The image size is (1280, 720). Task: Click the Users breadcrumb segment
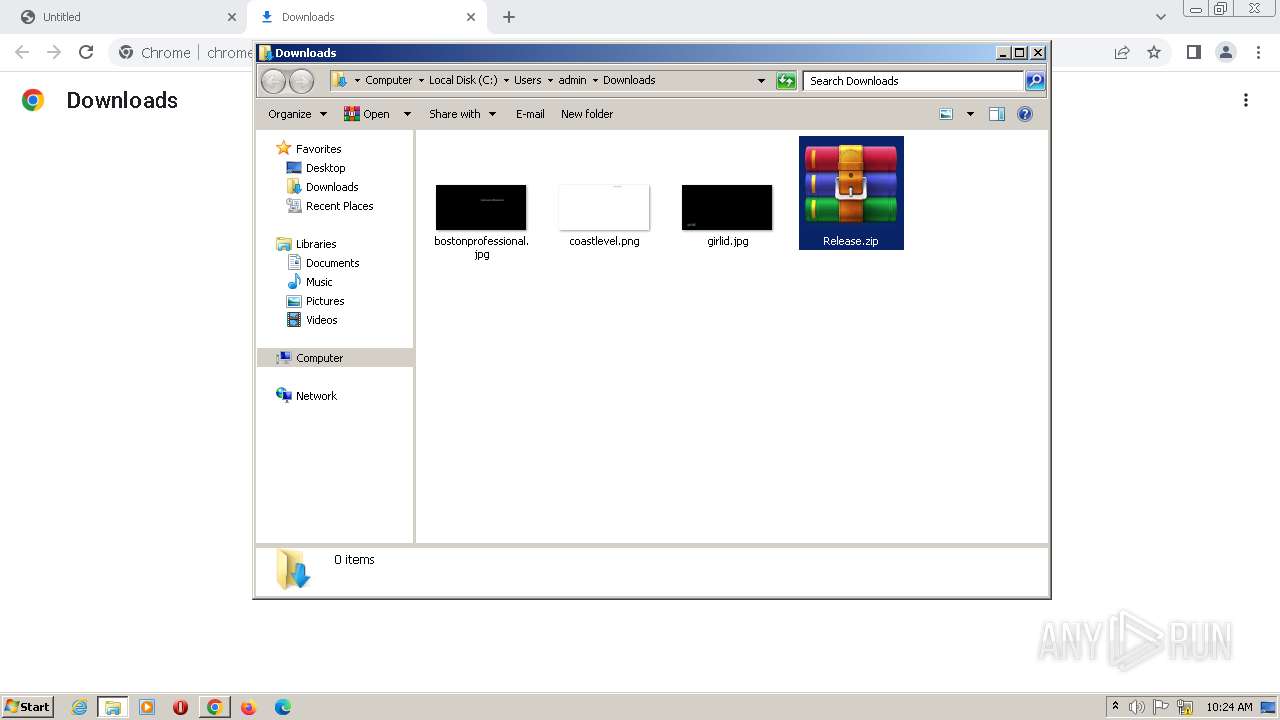click(x=527, y=80)
